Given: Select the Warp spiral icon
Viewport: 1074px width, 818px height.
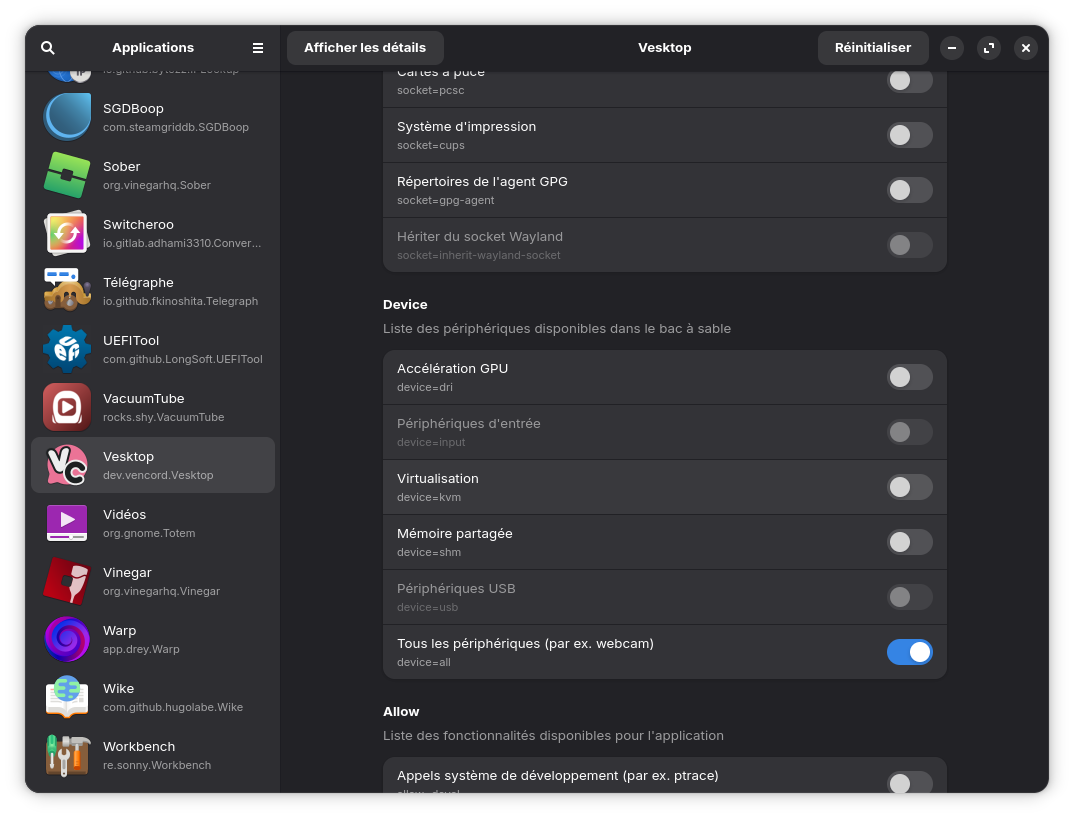Looking at the screenshot, I should point(67,639).
